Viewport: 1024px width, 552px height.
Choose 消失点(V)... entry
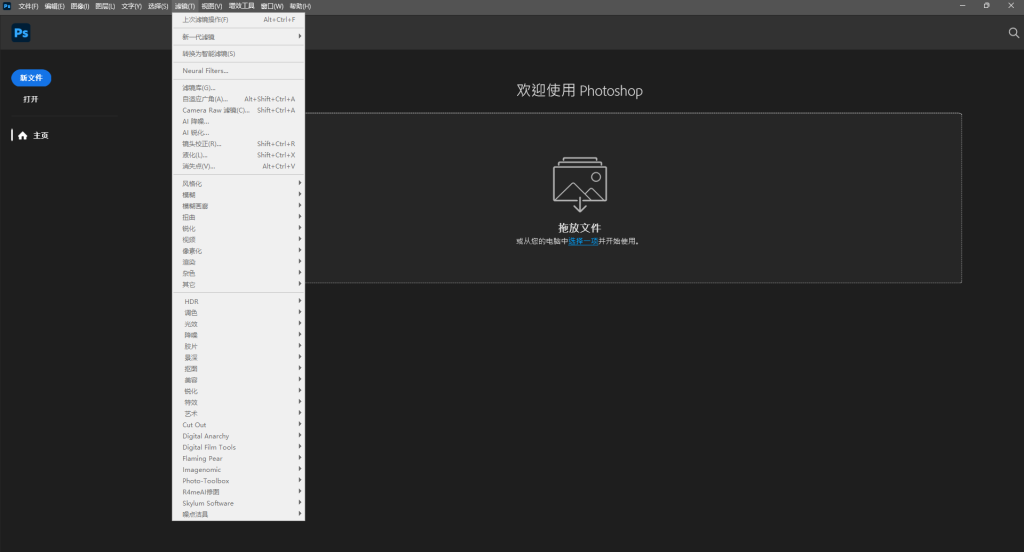238,166
